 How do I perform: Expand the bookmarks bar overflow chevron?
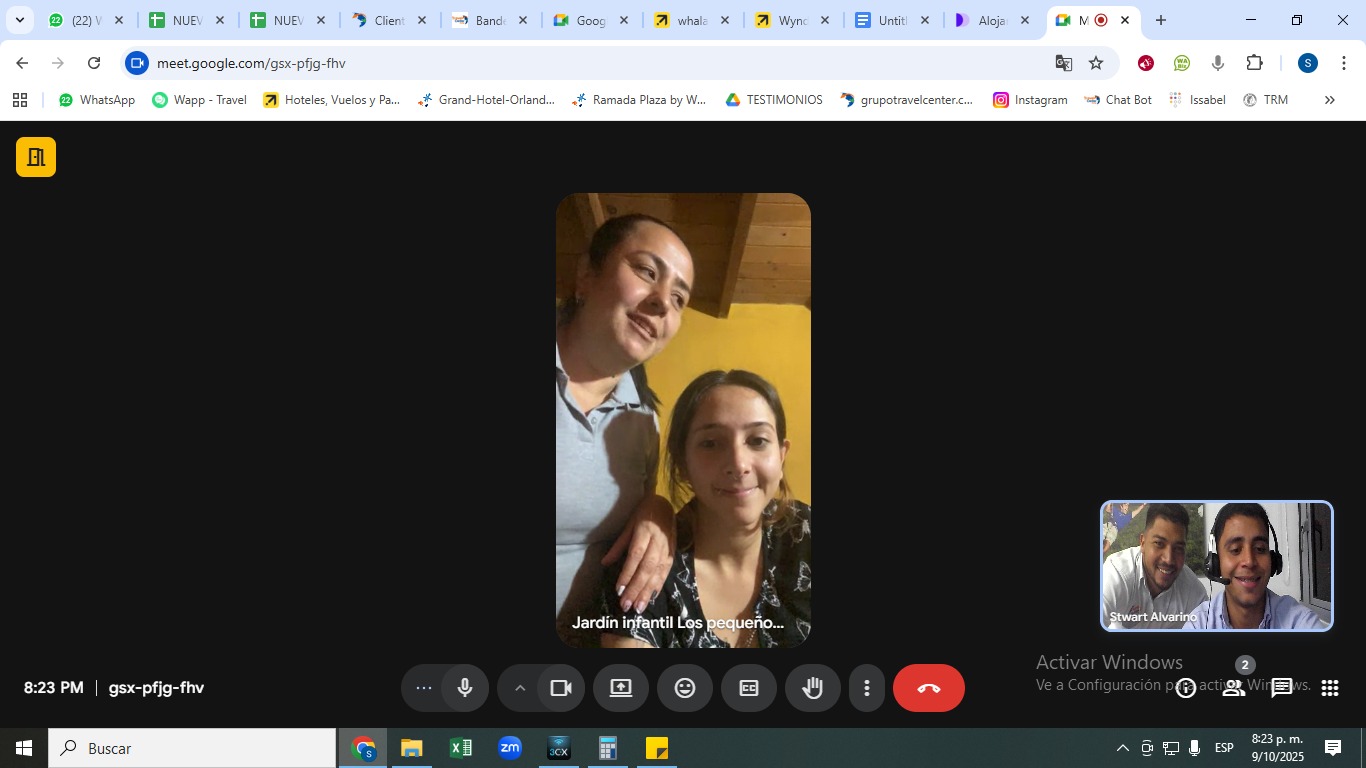1329,100
